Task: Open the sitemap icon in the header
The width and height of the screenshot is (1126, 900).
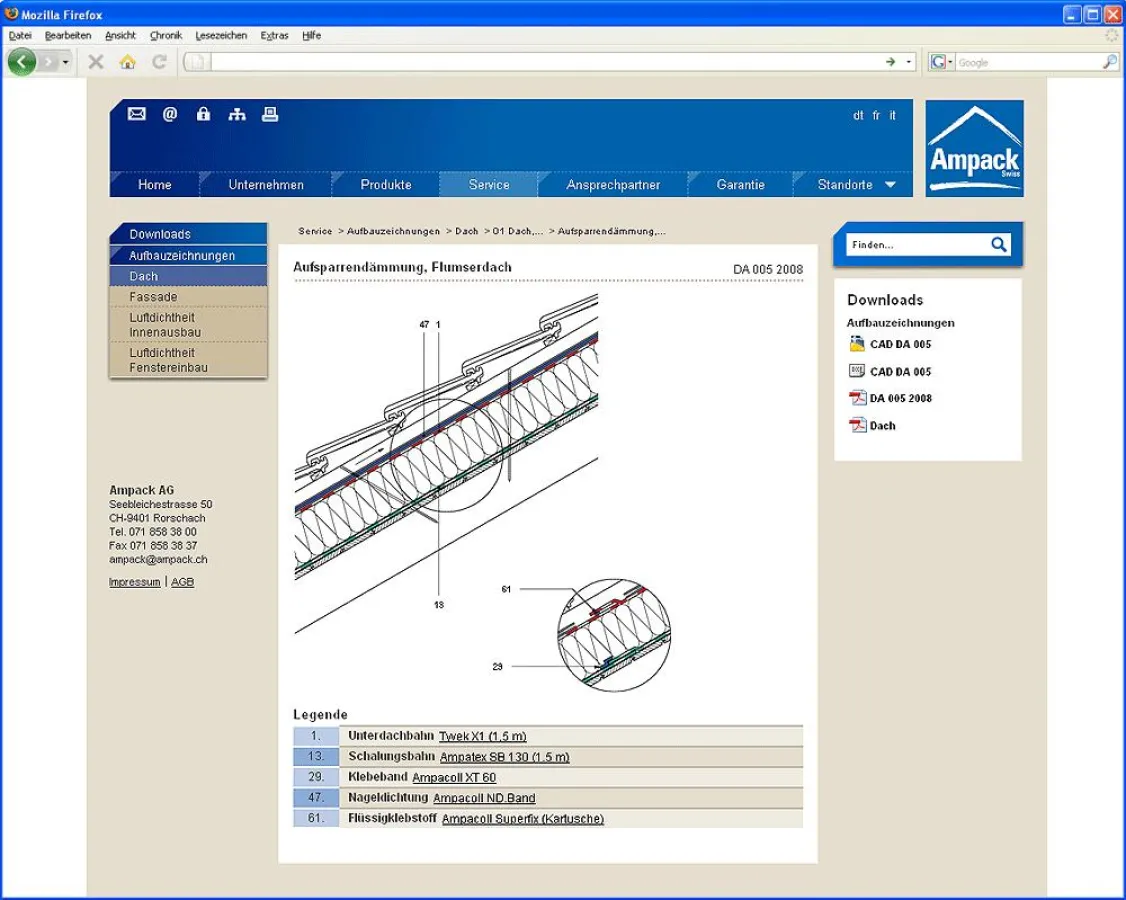Action: (x=237, y=114)
